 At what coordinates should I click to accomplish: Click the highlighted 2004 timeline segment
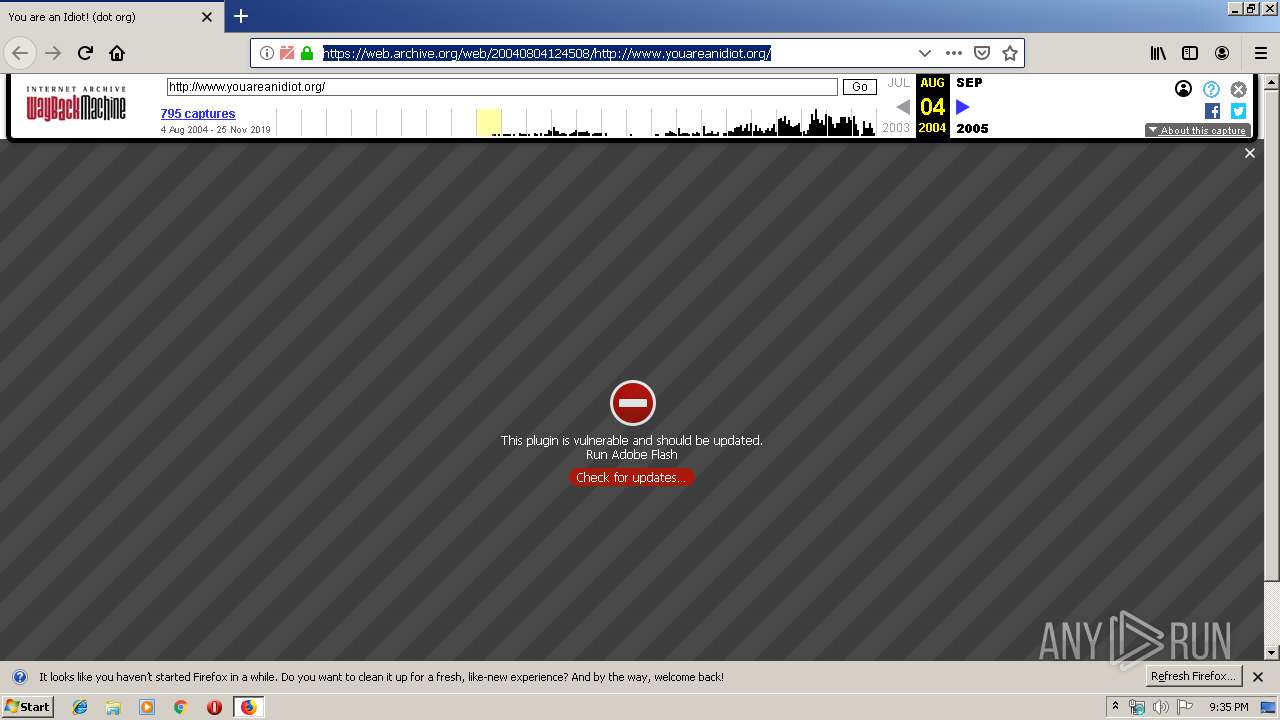coord(488,122)
